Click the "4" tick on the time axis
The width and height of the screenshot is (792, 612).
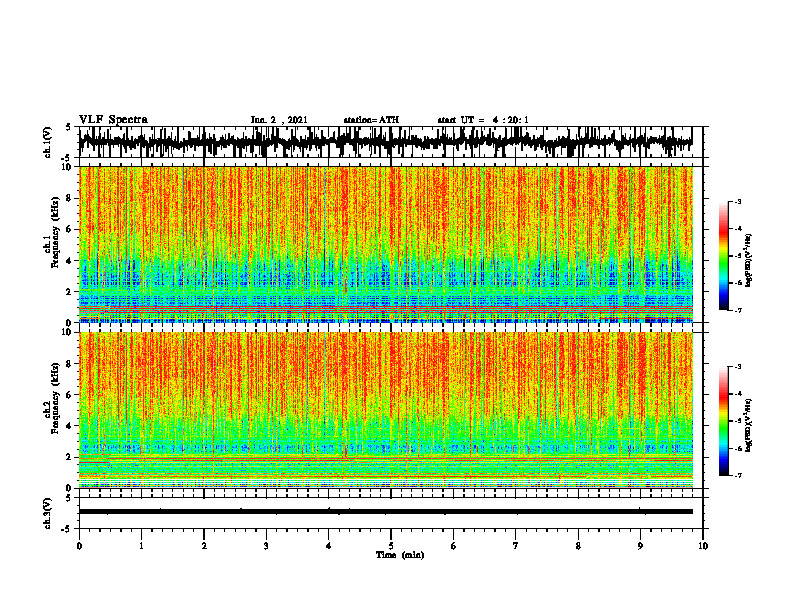329,546
